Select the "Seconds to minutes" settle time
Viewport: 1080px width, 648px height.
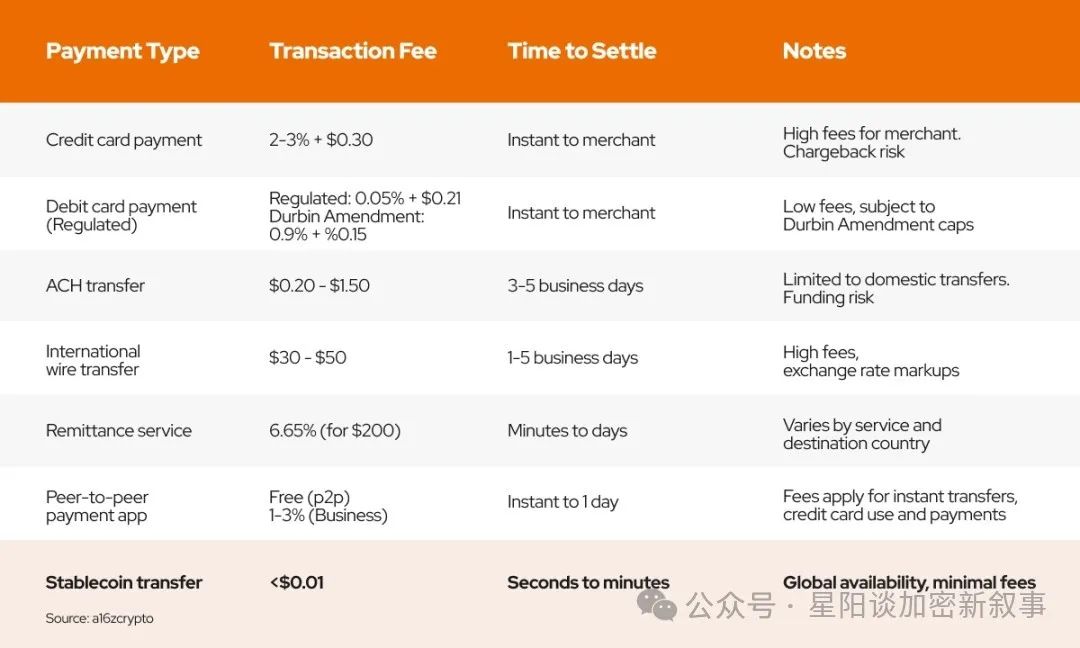tap(588, 582)
